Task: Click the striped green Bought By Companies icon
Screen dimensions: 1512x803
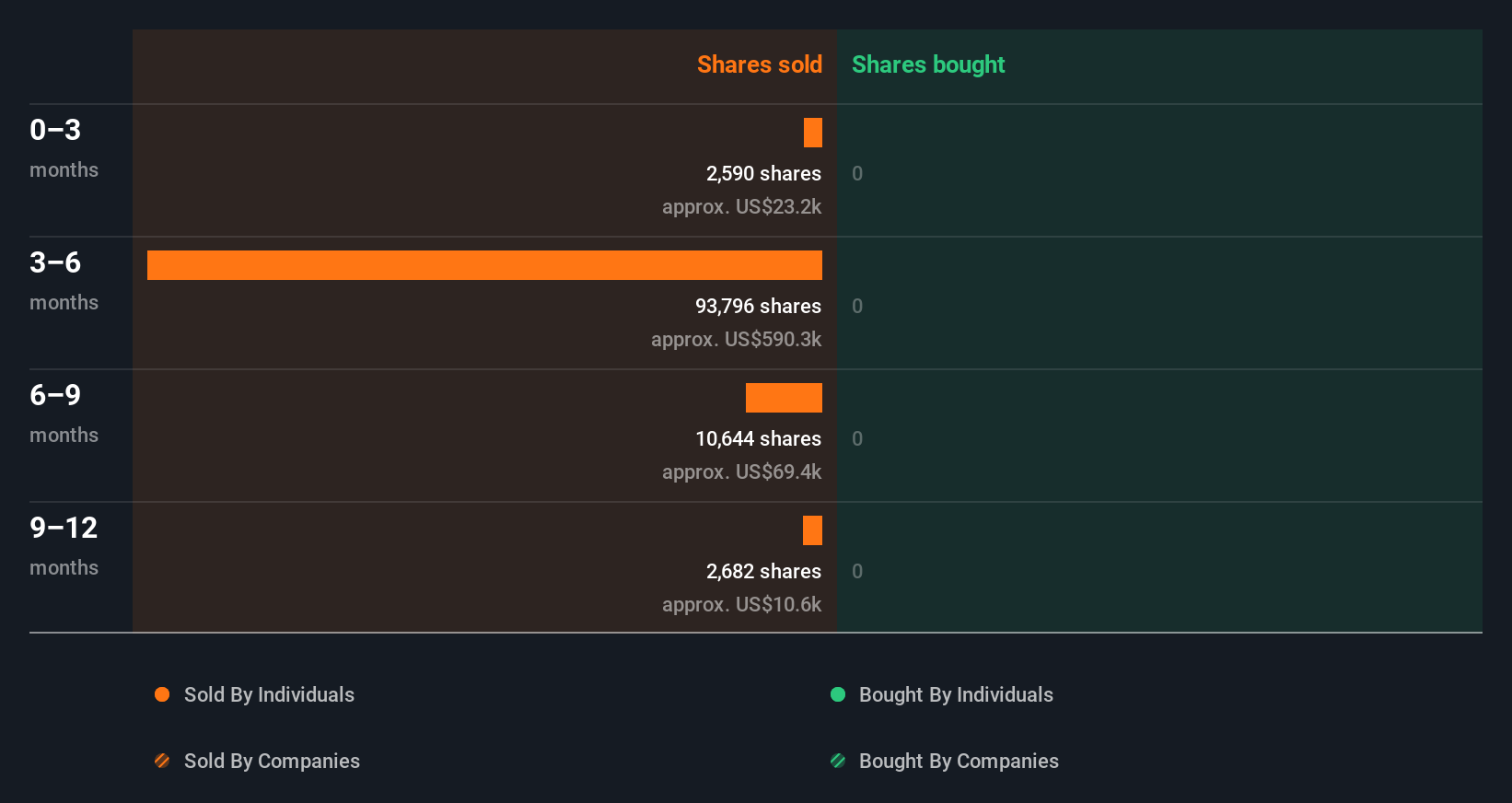Action: tap(838, 761)
